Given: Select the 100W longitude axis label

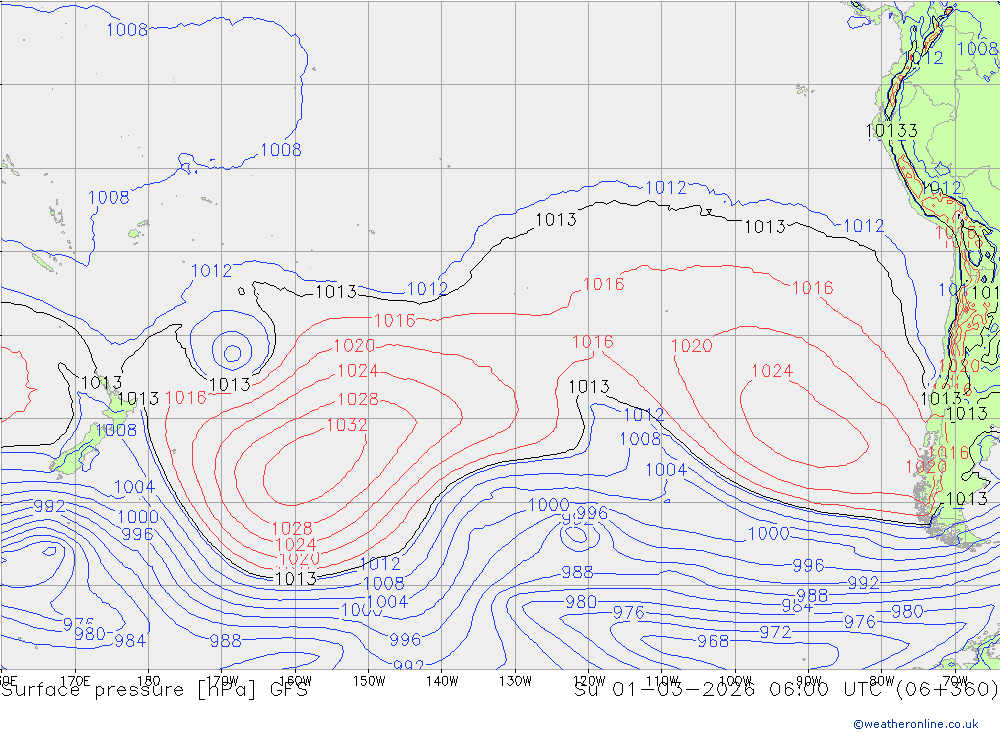Looking at the screenshot, I should click(x=735, y=681).
